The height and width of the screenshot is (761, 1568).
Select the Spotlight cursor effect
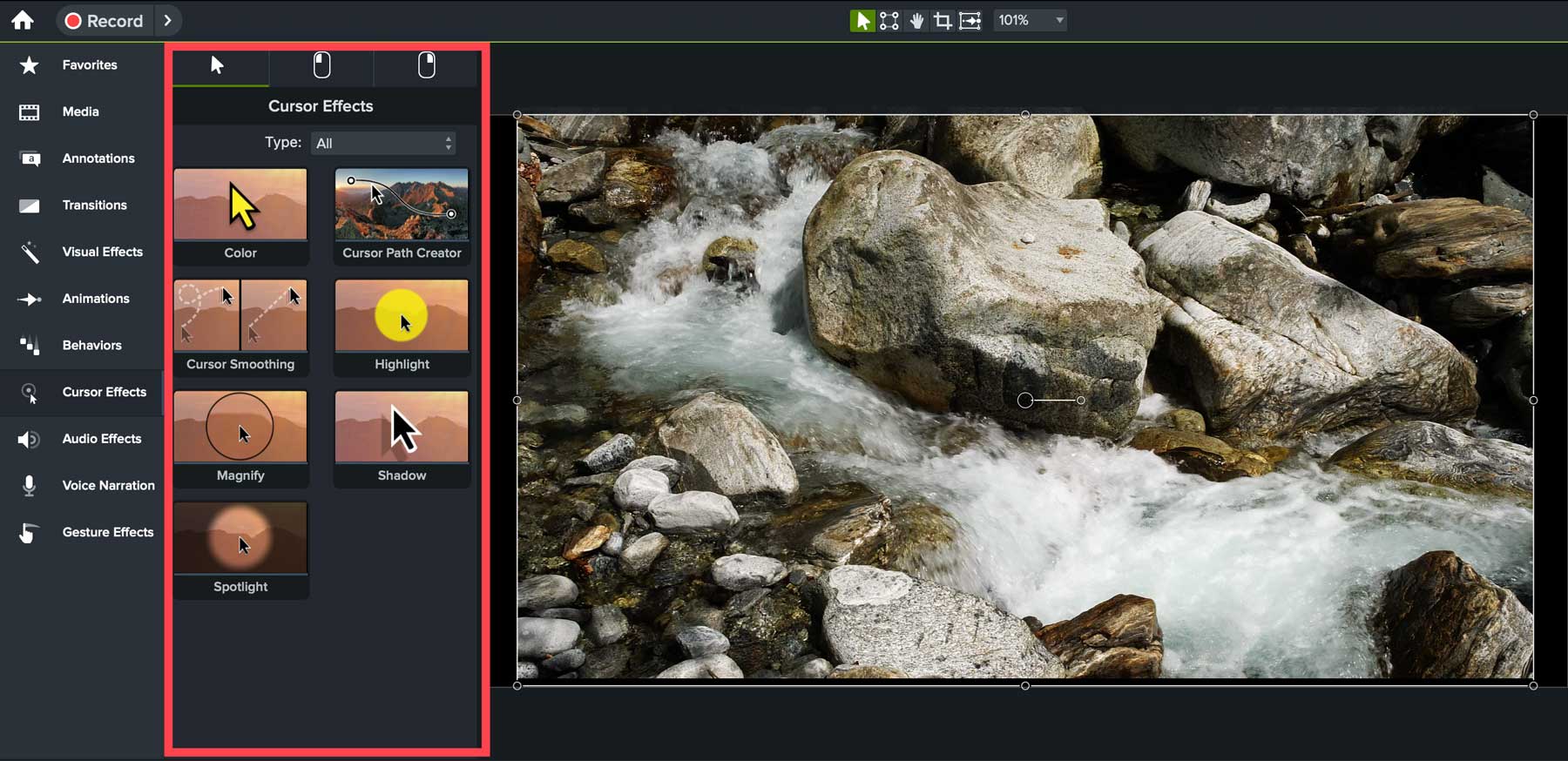240,550
